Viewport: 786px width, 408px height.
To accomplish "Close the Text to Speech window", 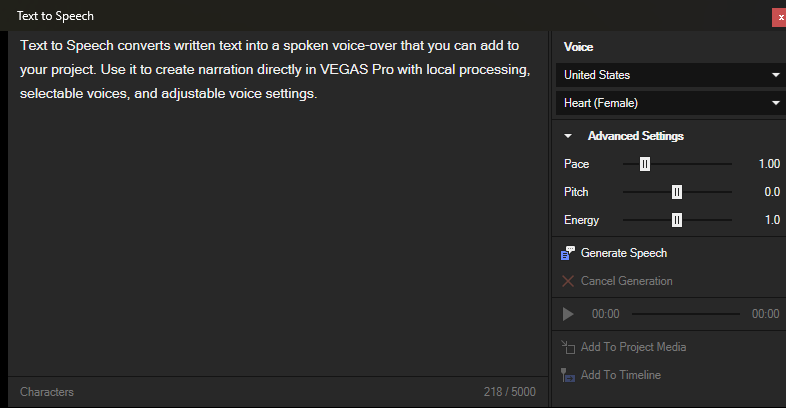I will point(778,17).
